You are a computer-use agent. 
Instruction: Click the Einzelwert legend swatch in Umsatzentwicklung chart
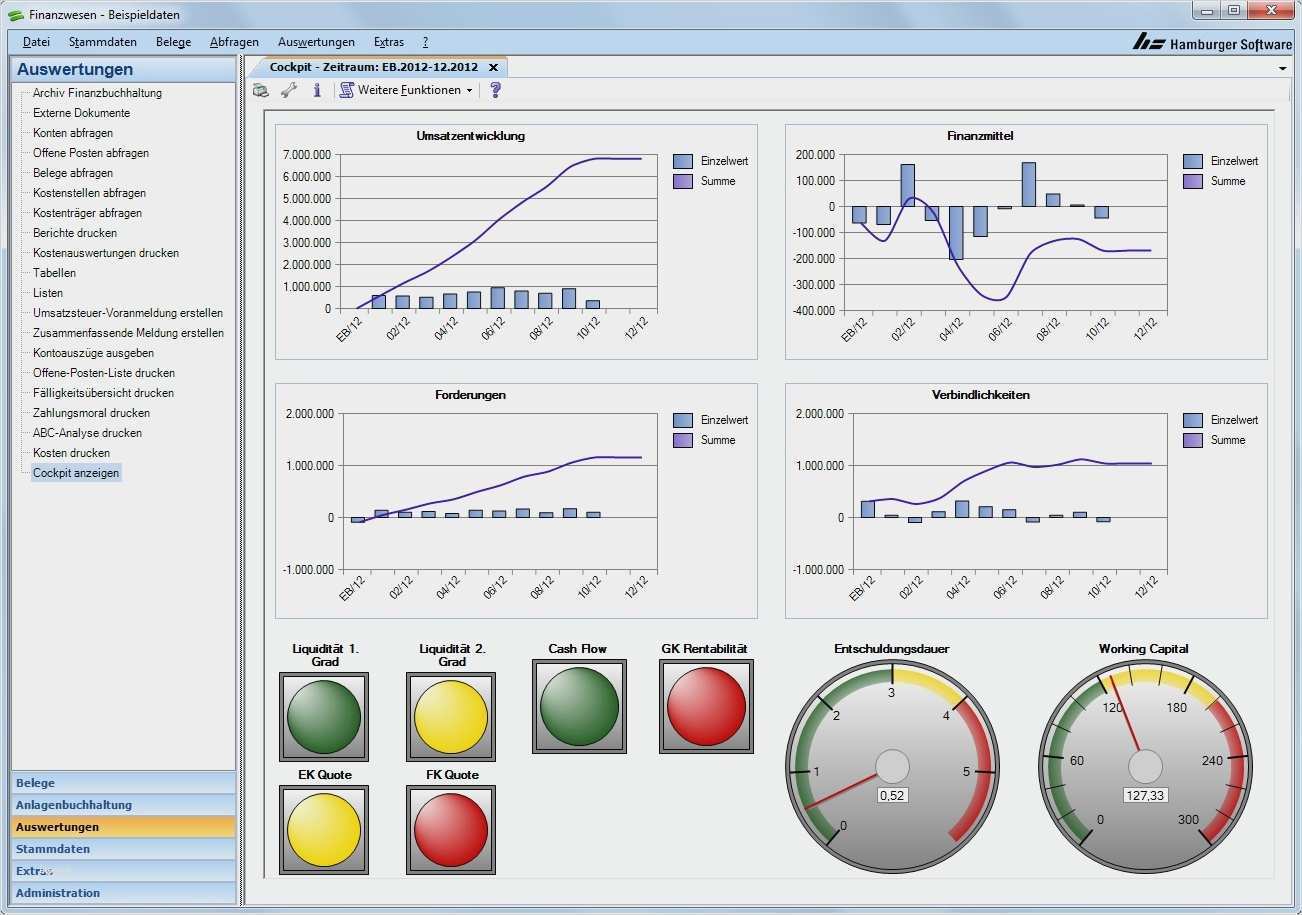[683, 161]
